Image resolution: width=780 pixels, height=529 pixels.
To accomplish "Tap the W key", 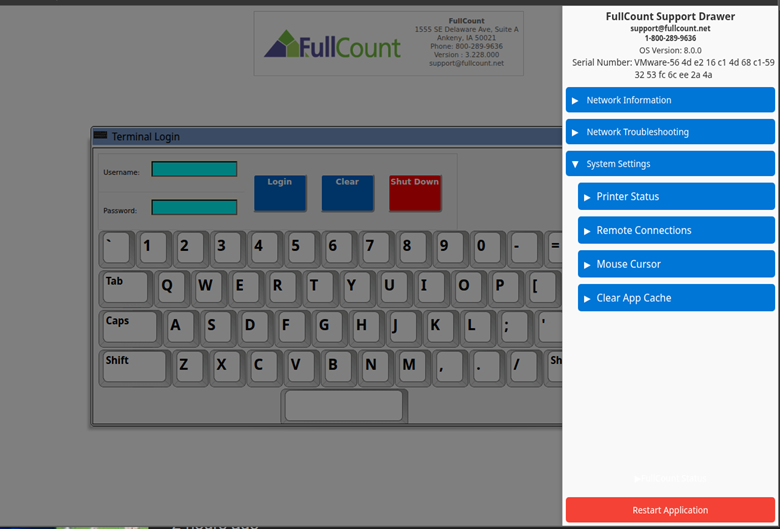I will click(209, 288).
